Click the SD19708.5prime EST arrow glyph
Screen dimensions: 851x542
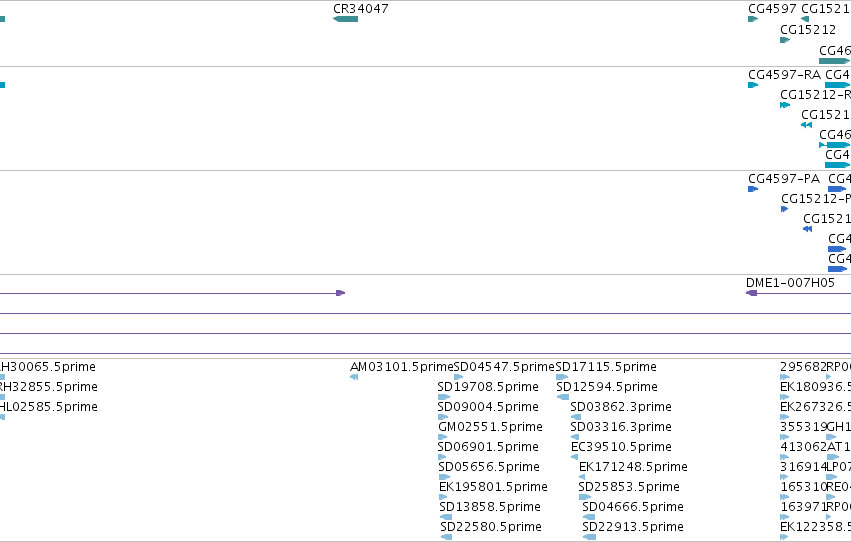click(x=444, y=397)
